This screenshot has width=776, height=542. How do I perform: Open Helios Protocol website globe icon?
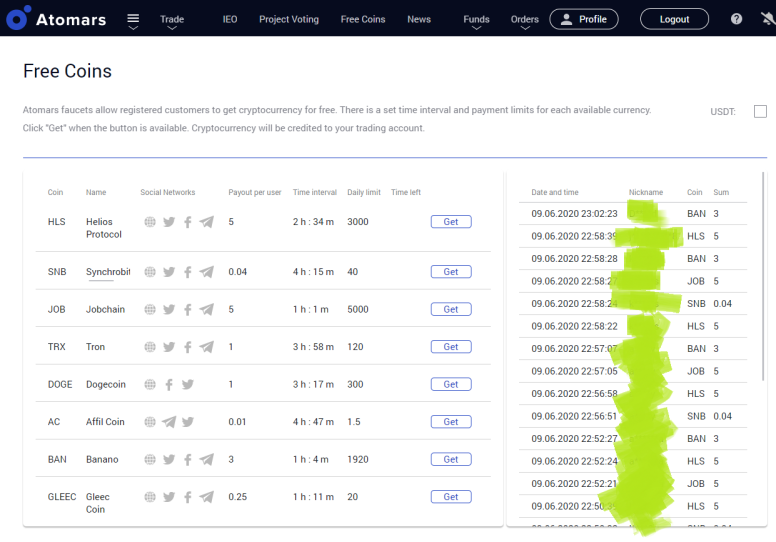(150, 222)
